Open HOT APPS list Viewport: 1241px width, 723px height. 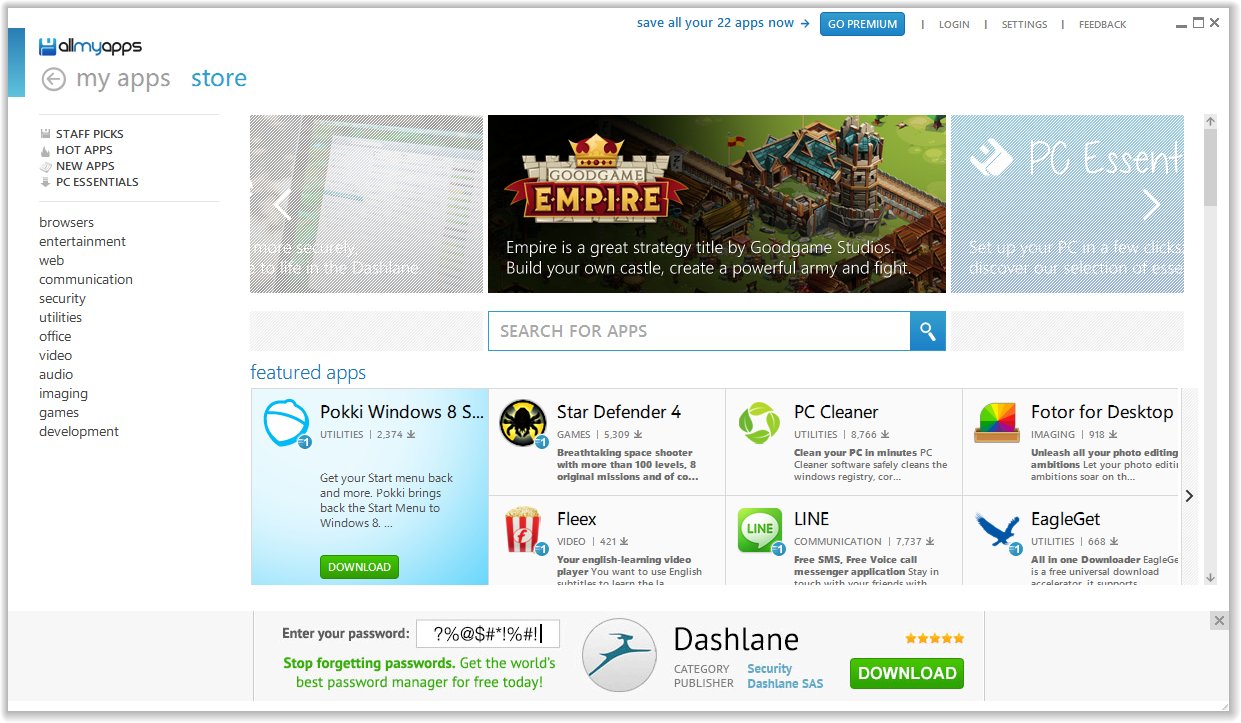tap(84, 150)
